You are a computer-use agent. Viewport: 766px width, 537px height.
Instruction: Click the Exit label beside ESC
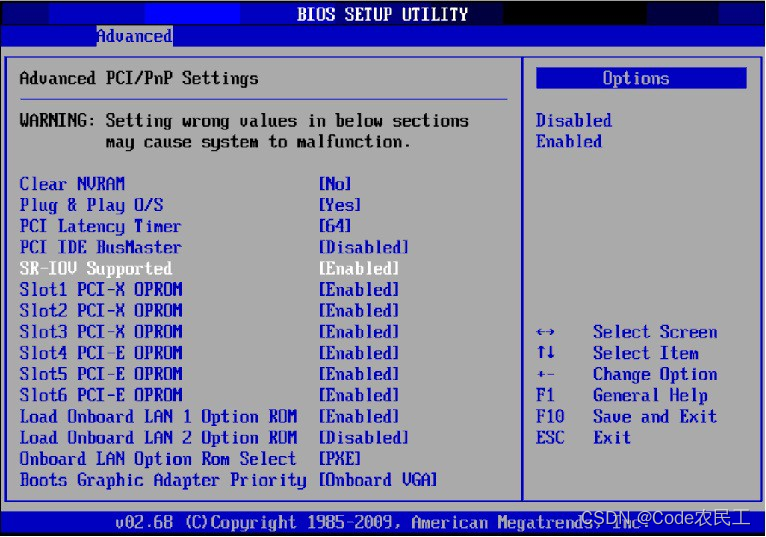coord(612,438)
